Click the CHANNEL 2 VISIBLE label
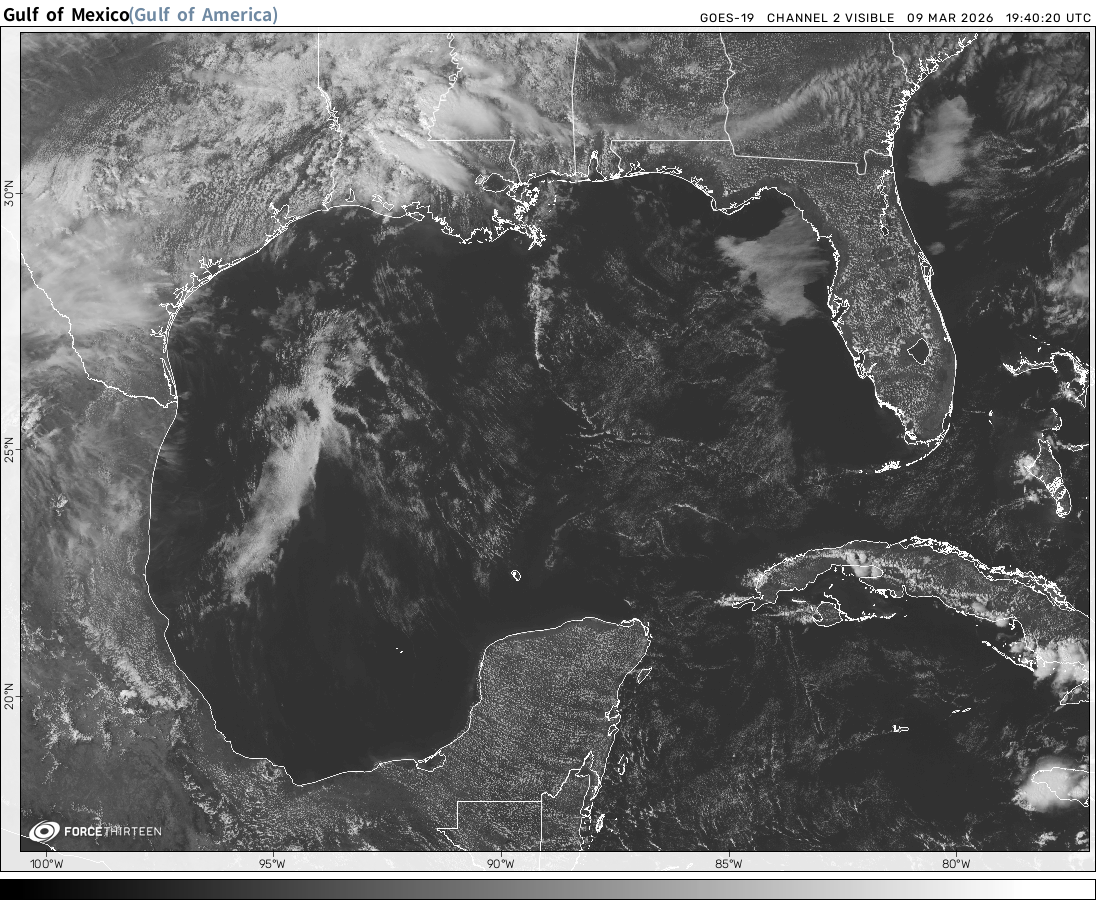 coord(831,18)
